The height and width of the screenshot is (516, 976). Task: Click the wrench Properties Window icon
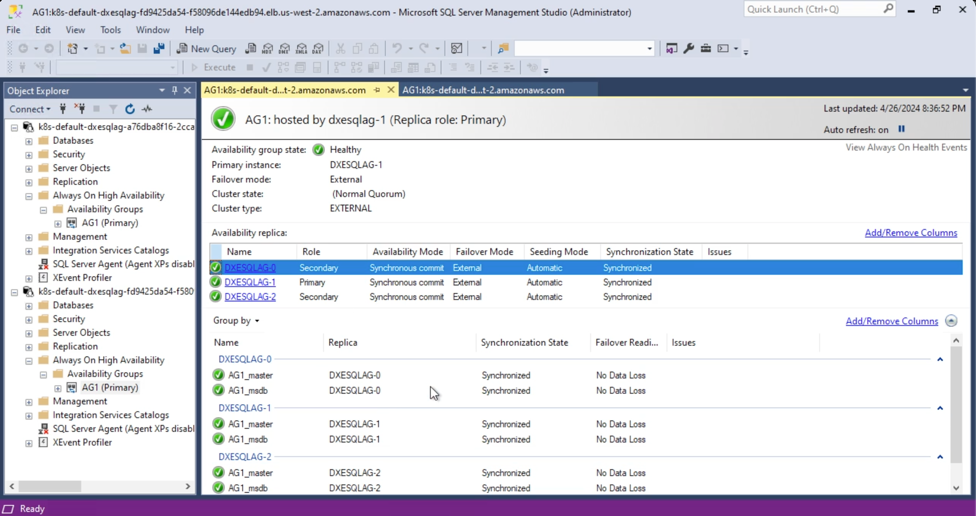click(x=688, y=49)
